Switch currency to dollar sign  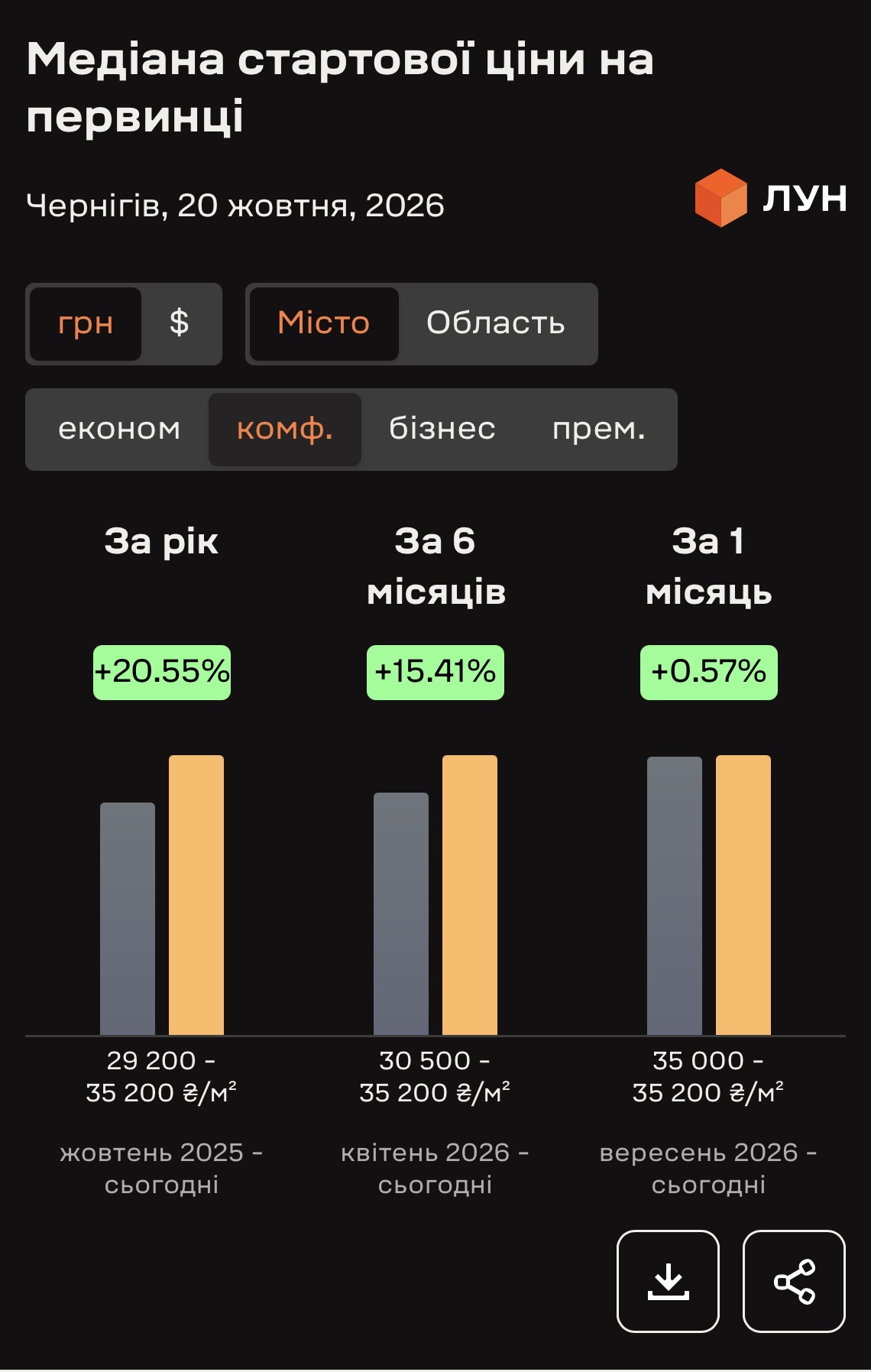(x=180, y=323)
